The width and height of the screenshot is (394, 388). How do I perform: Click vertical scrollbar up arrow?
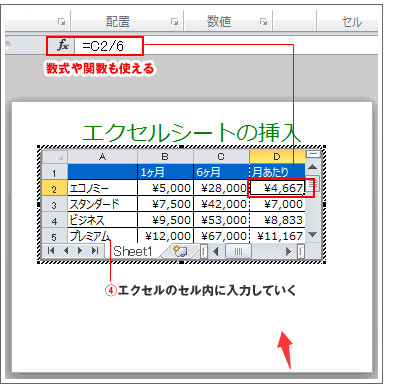(x=312, y=167)
